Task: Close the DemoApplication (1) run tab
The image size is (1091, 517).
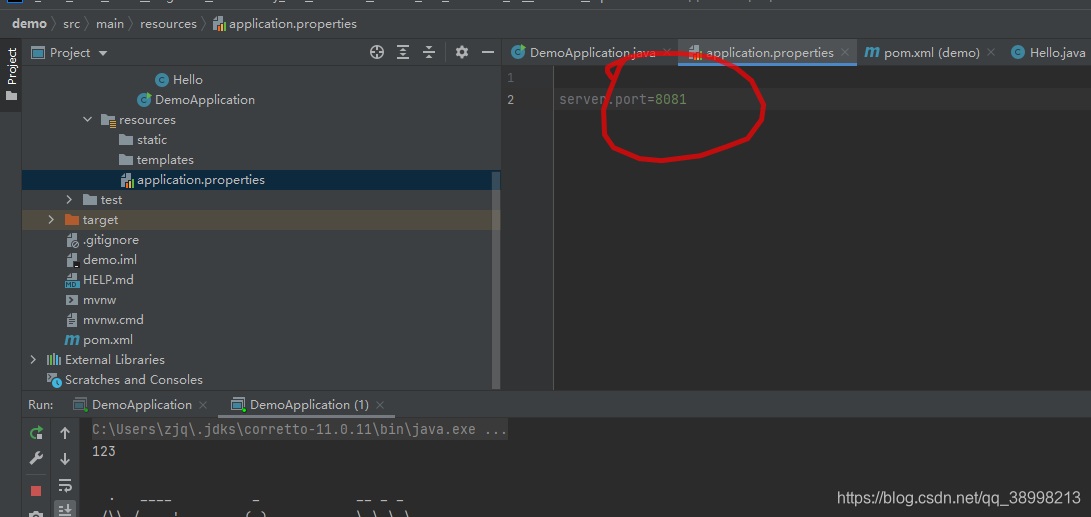Action: pos(381,404)
